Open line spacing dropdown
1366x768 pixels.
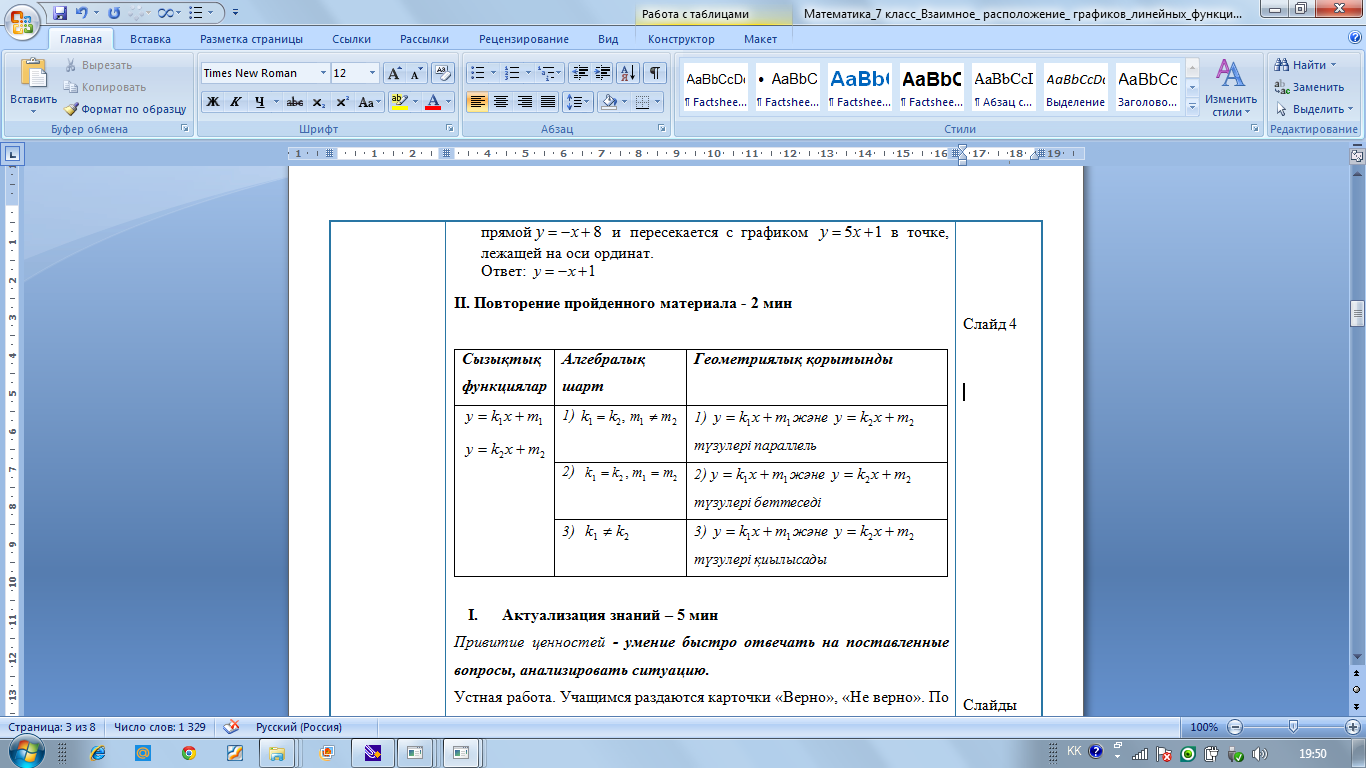click(x=579, y=102)
